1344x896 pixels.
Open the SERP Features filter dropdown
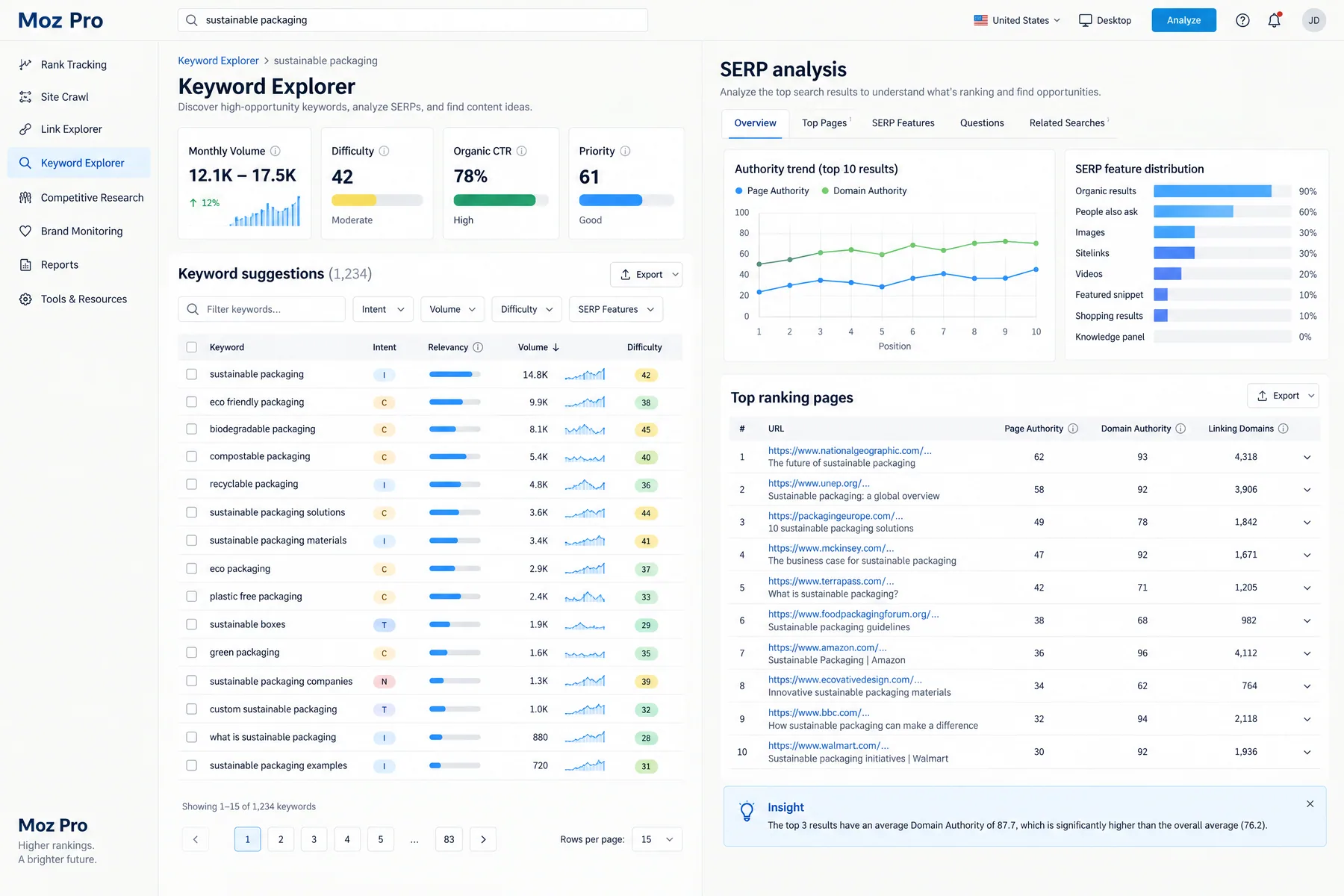pyautogui.click(x=616, y=309)
